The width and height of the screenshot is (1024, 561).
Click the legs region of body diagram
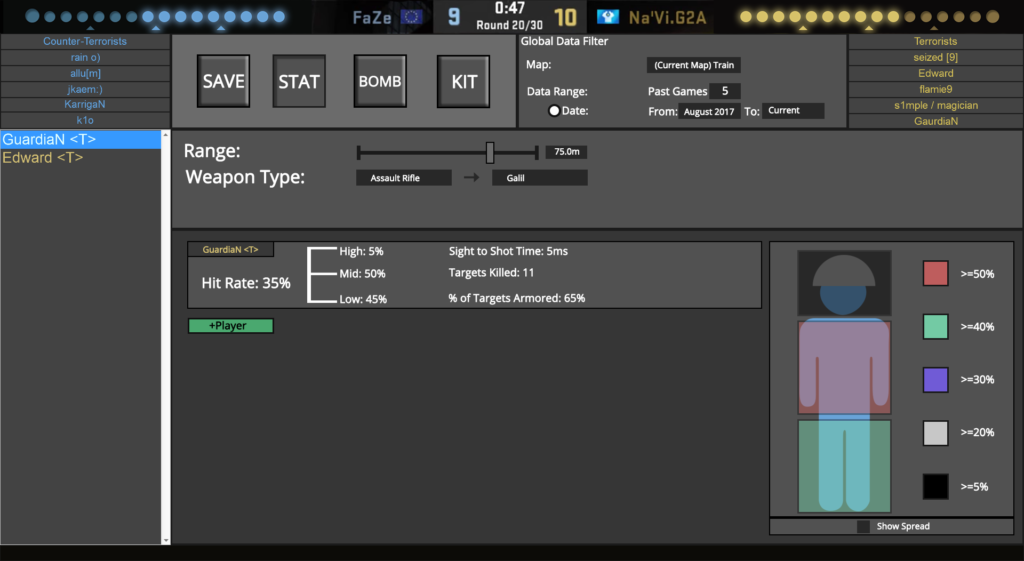coord(844,466)
